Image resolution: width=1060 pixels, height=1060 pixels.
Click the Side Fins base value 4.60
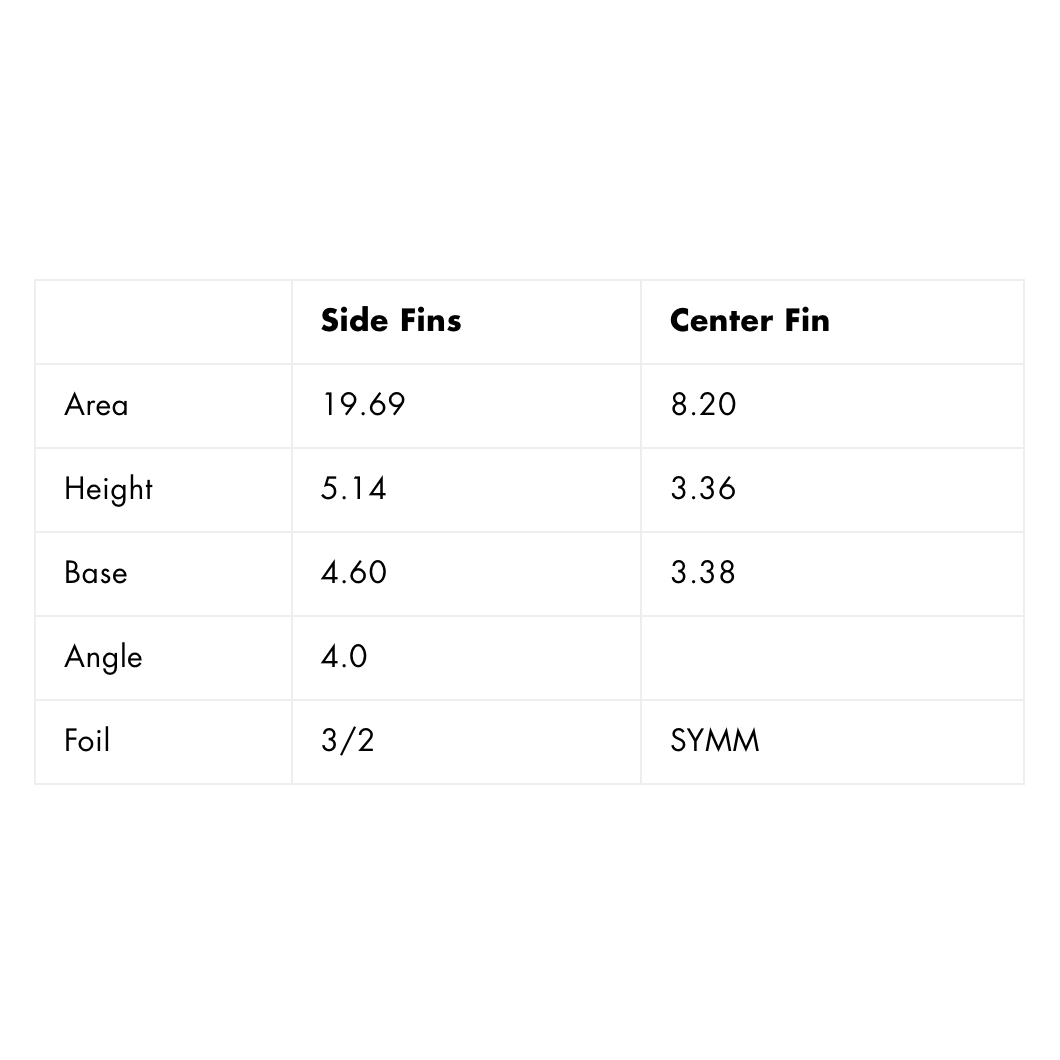coord(353,573)
